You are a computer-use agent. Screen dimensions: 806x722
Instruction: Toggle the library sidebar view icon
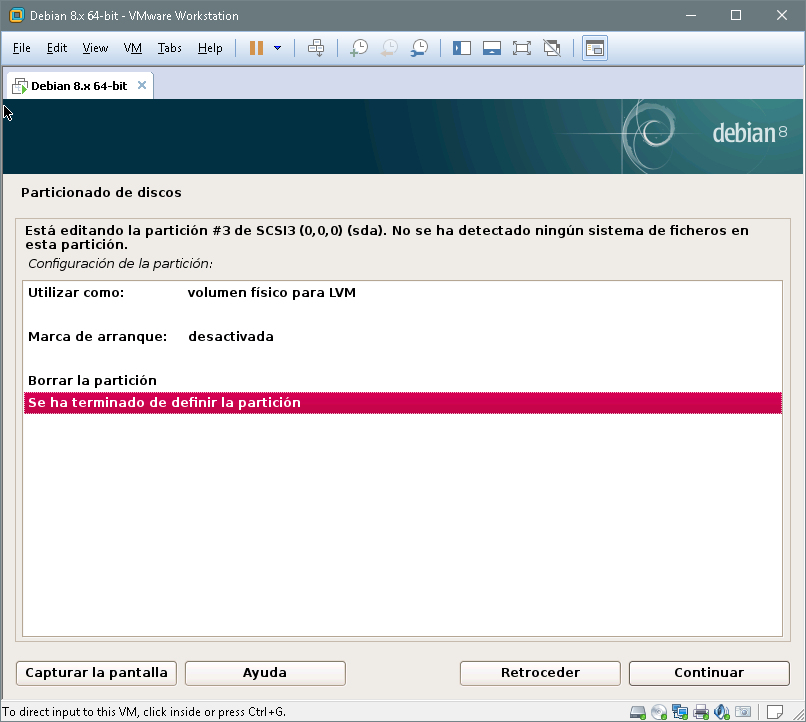461,48
